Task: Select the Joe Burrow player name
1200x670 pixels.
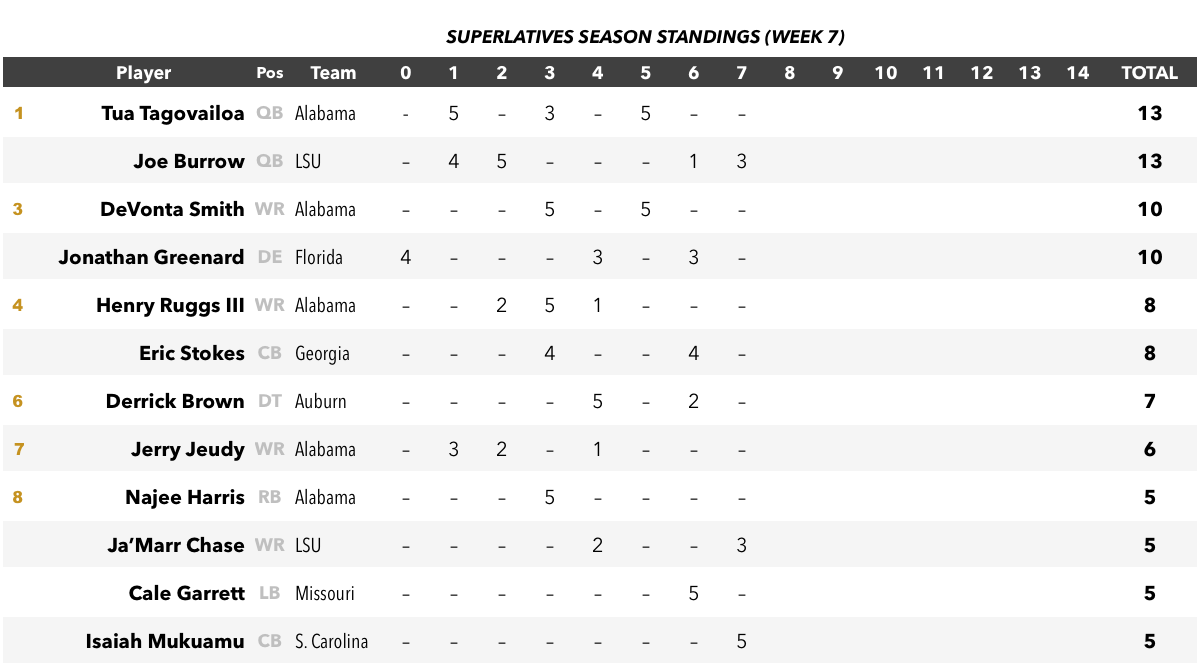Action: point(189,161)
